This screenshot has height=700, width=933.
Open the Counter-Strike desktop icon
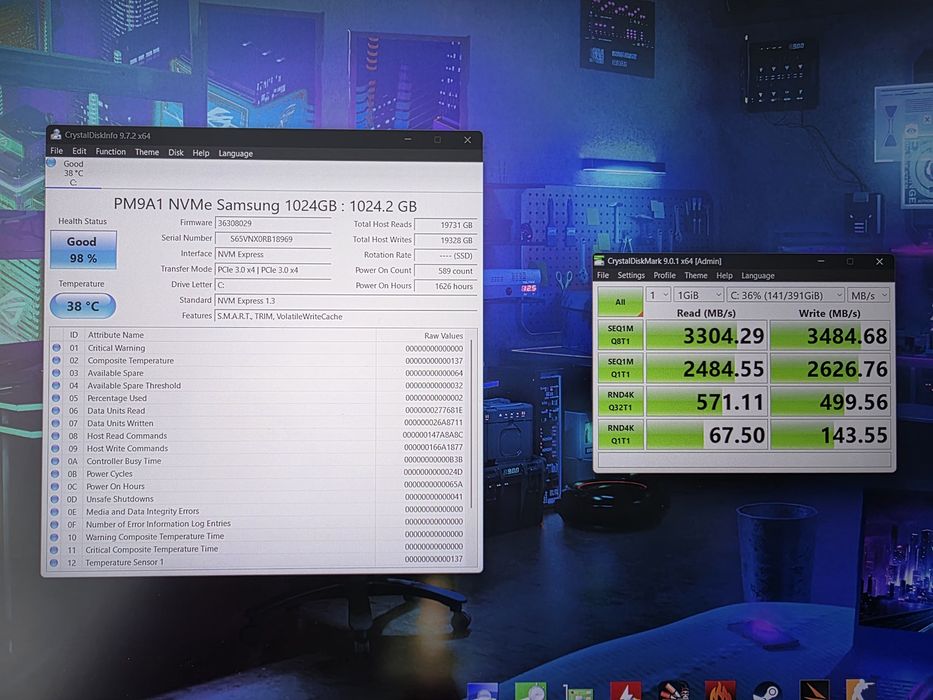point(860,690)
